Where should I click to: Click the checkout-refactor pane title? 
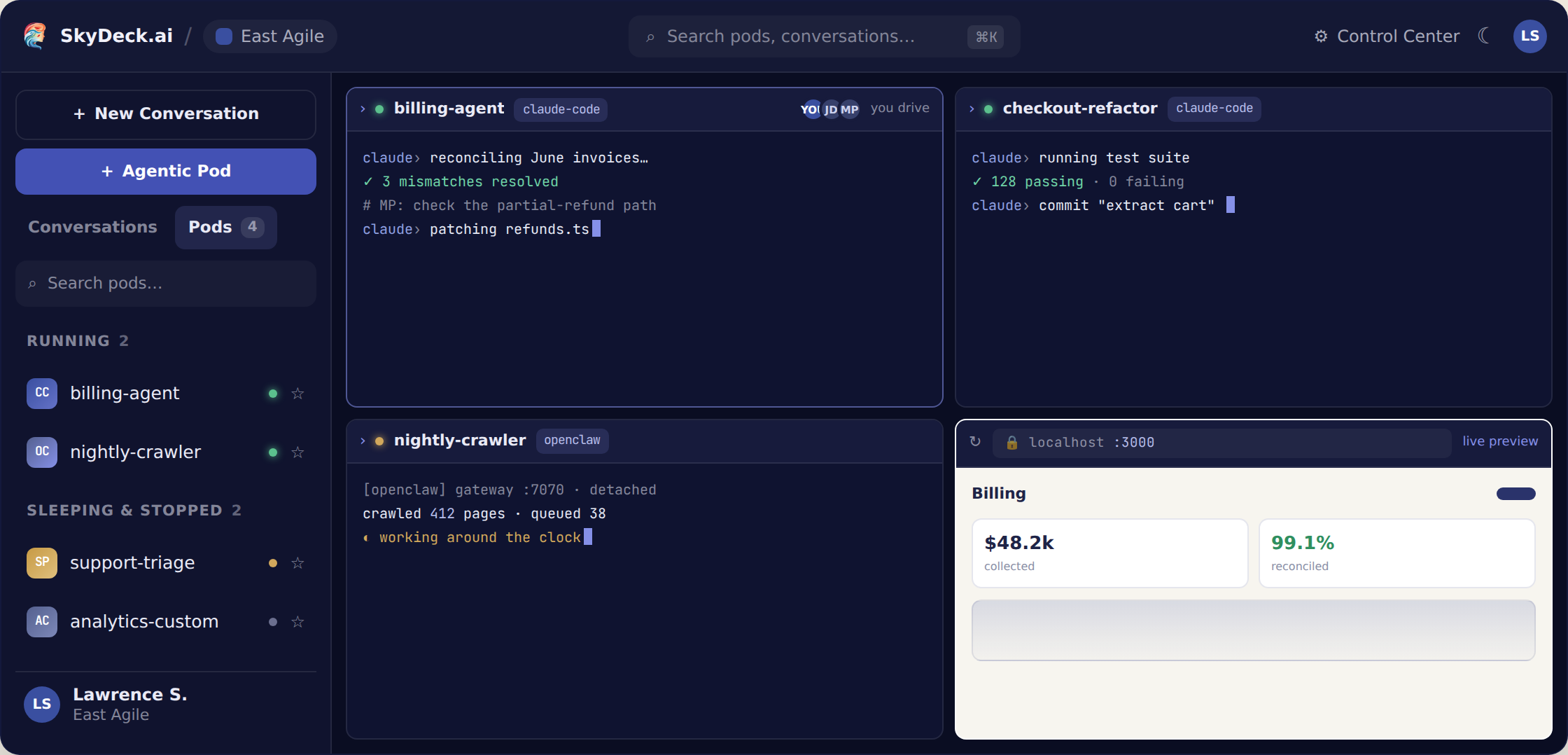pos(1080,109)
